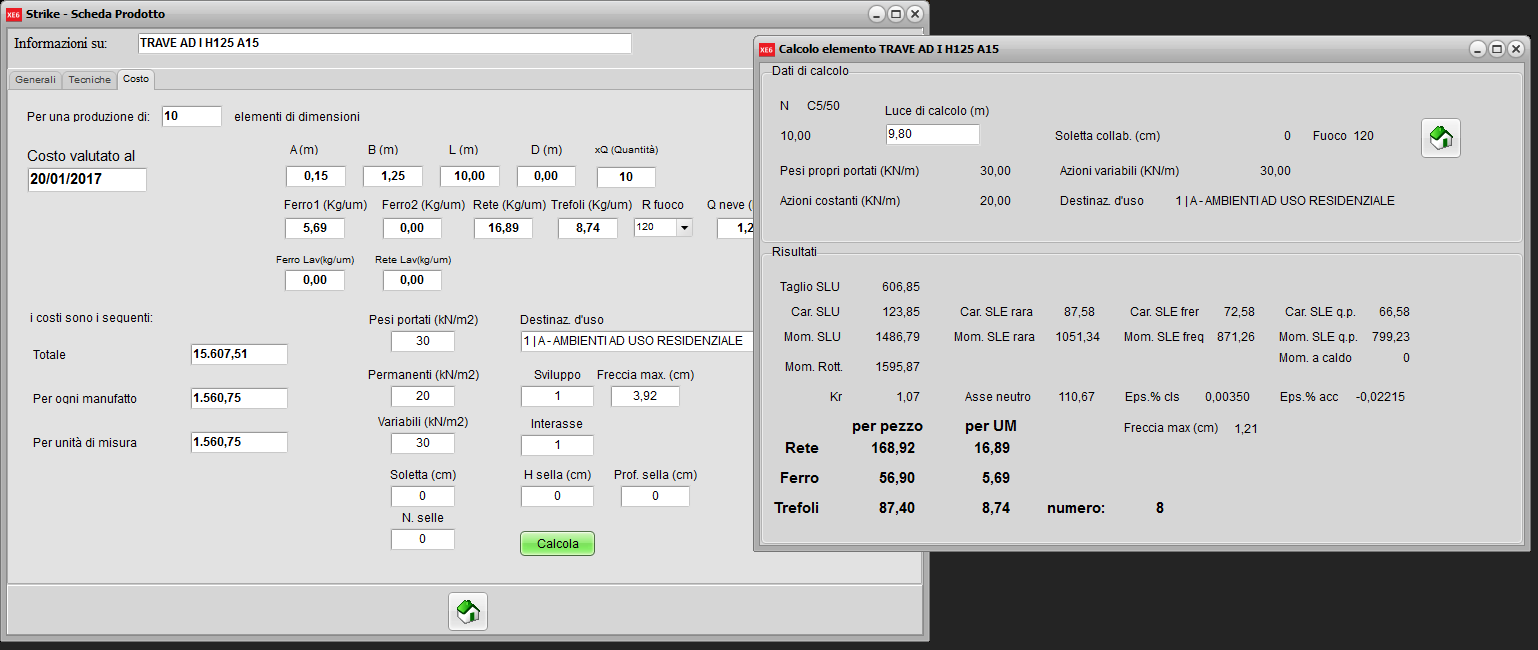Click the L (m) input showing 10,00
Viewport: 1538px width, 650px height.
click(469, 176)
